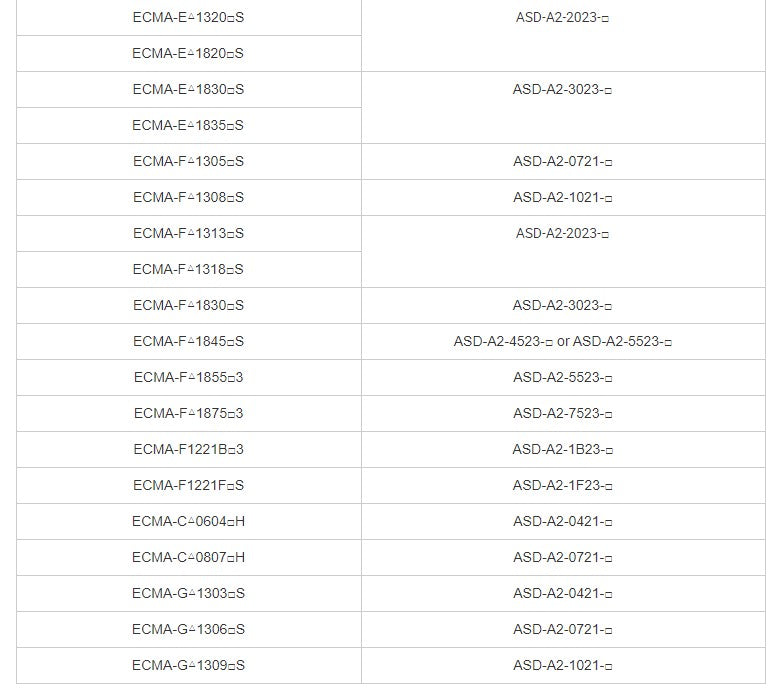Click the ECMA-C△0604□H motor entry
770x690 pixels.
coord(188,522)
